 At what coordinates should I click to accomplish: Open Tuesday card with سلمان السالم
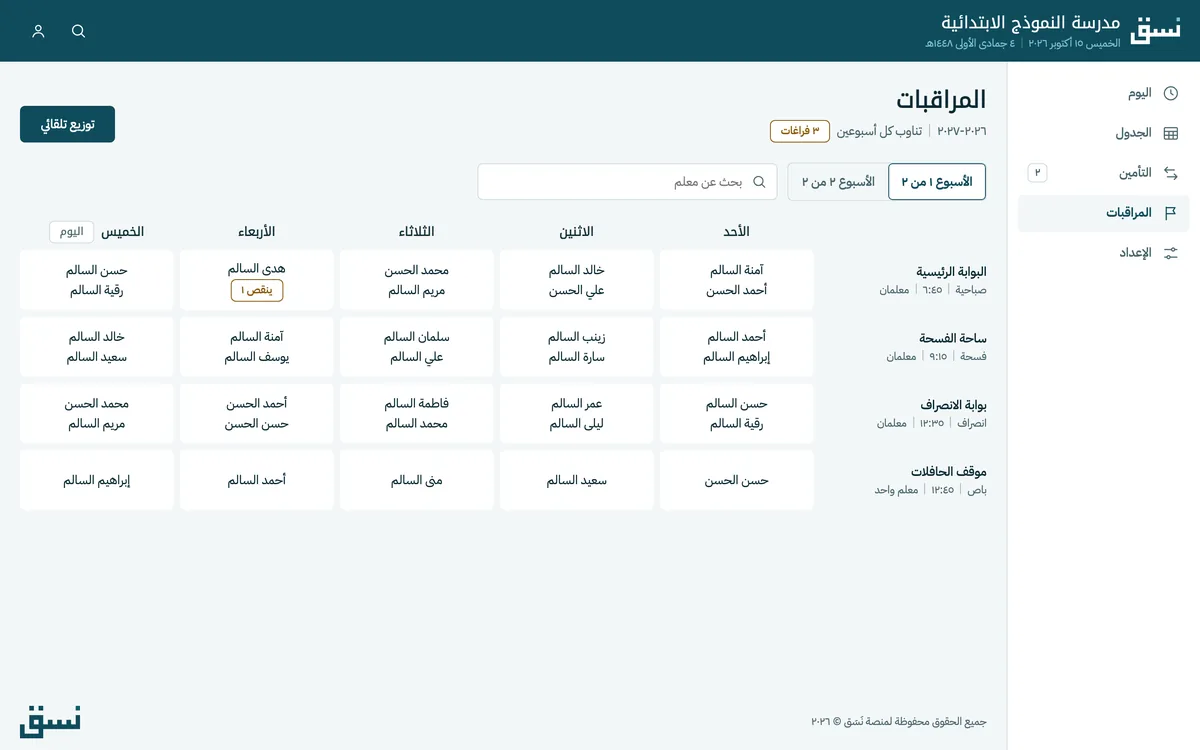point(417,347)
